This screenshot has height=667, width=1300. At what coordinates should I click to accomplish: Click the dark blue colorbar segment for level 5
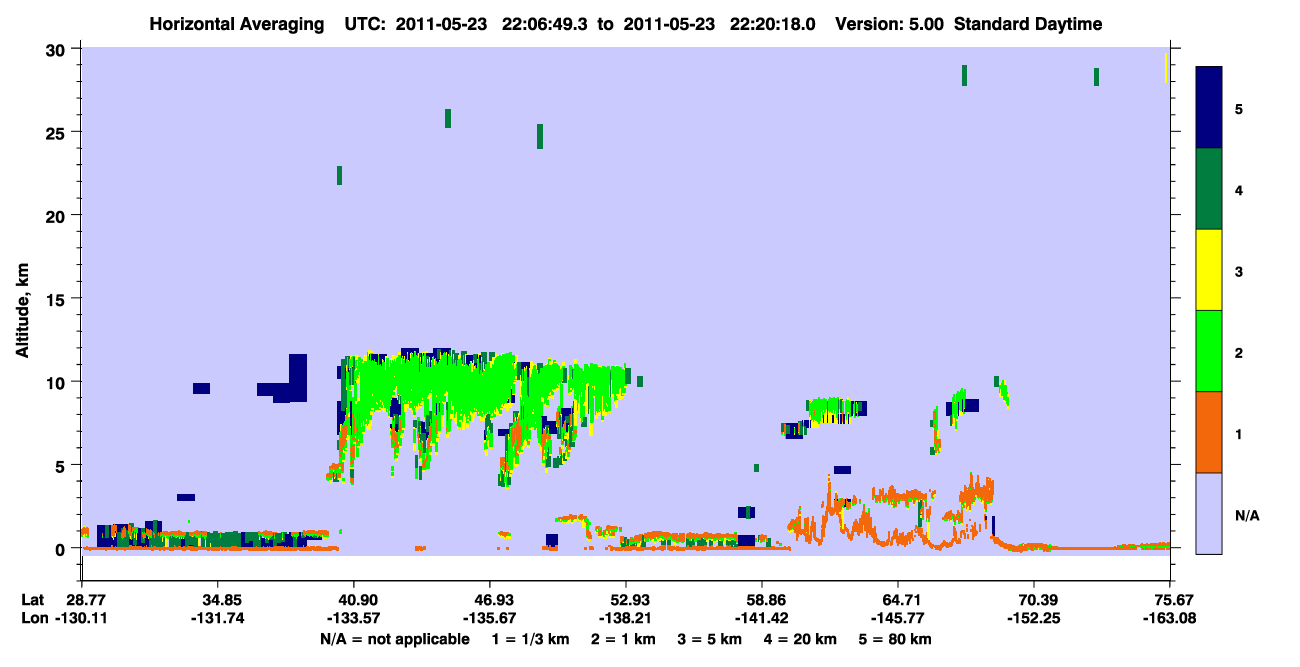click(x=1209, y=108)
